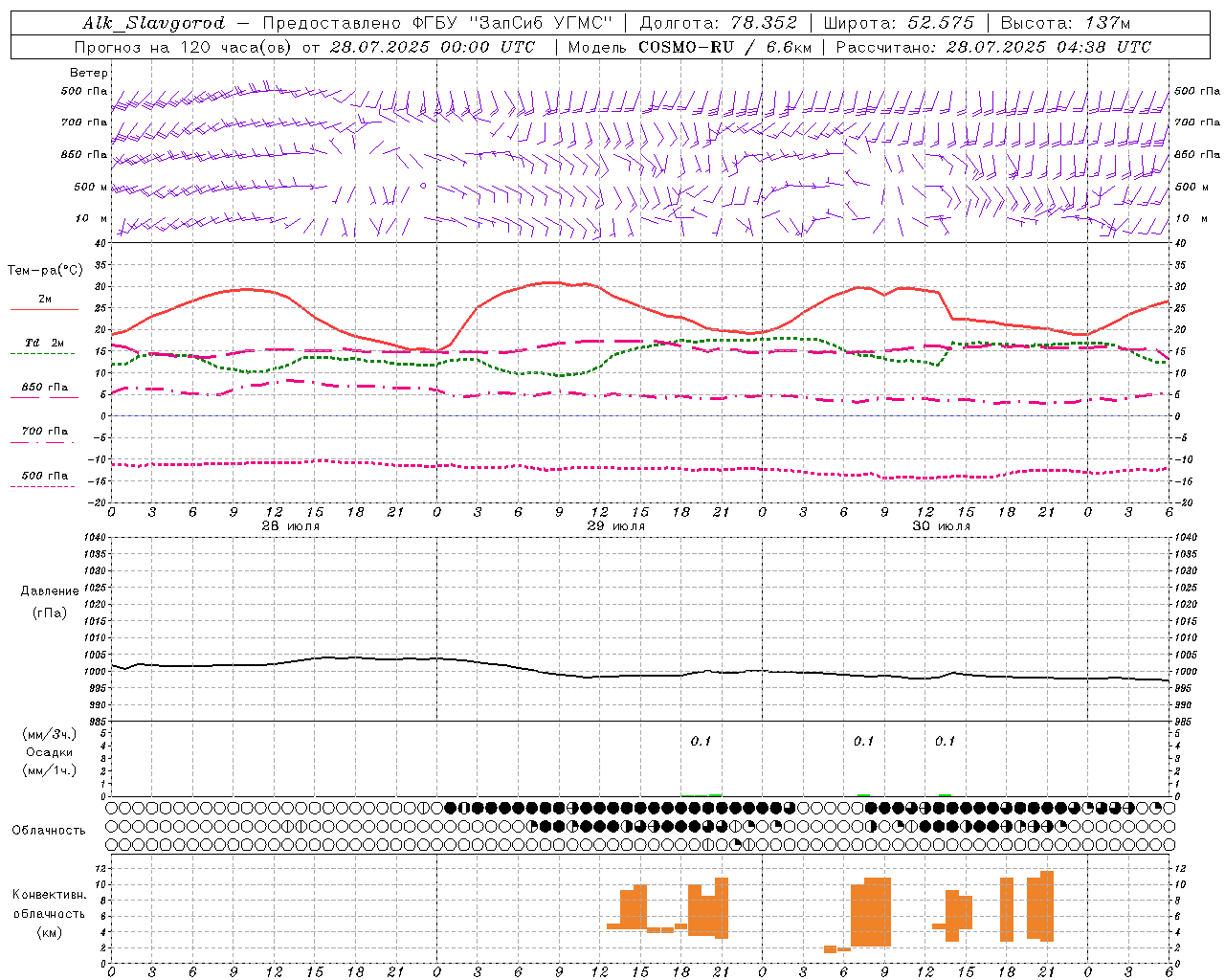Click the 850 гПа temperature legend entry

[44, 388]
